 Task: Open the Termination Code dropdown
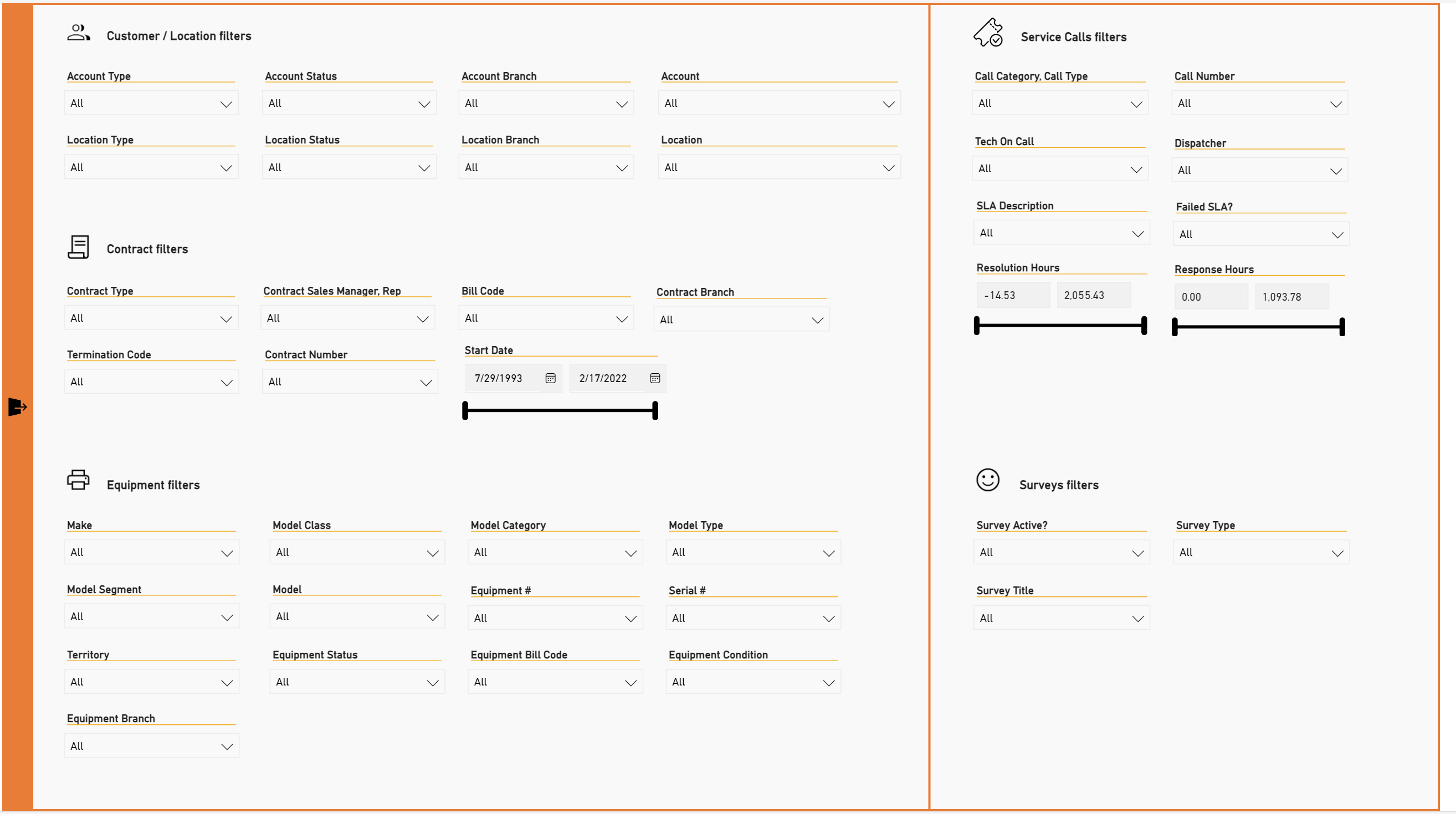tap(151, 382)
